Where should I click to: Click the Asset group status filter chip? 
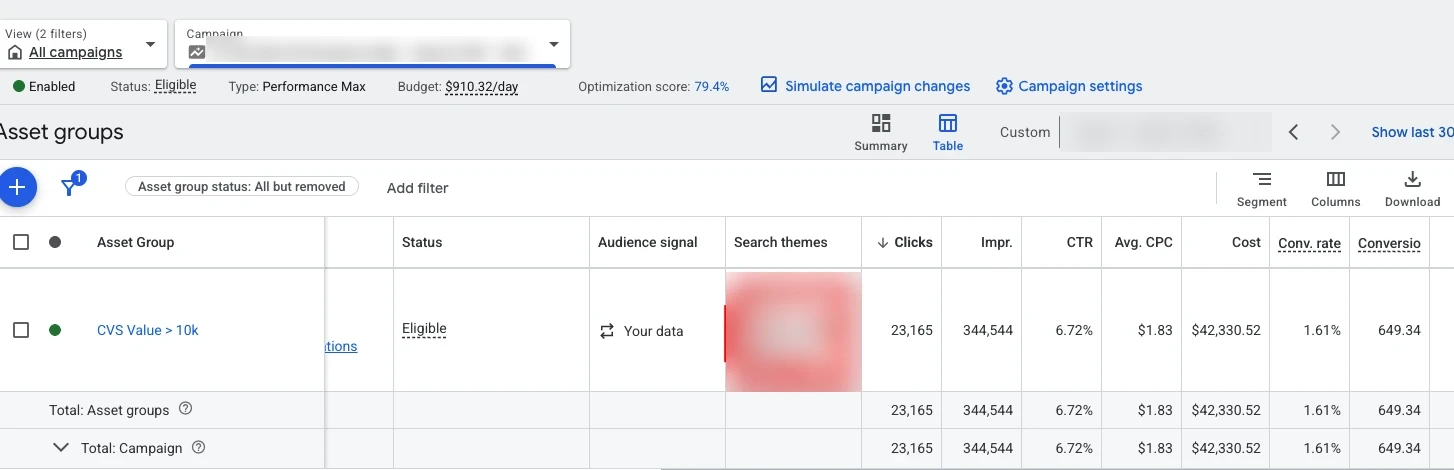click(241, 187)
